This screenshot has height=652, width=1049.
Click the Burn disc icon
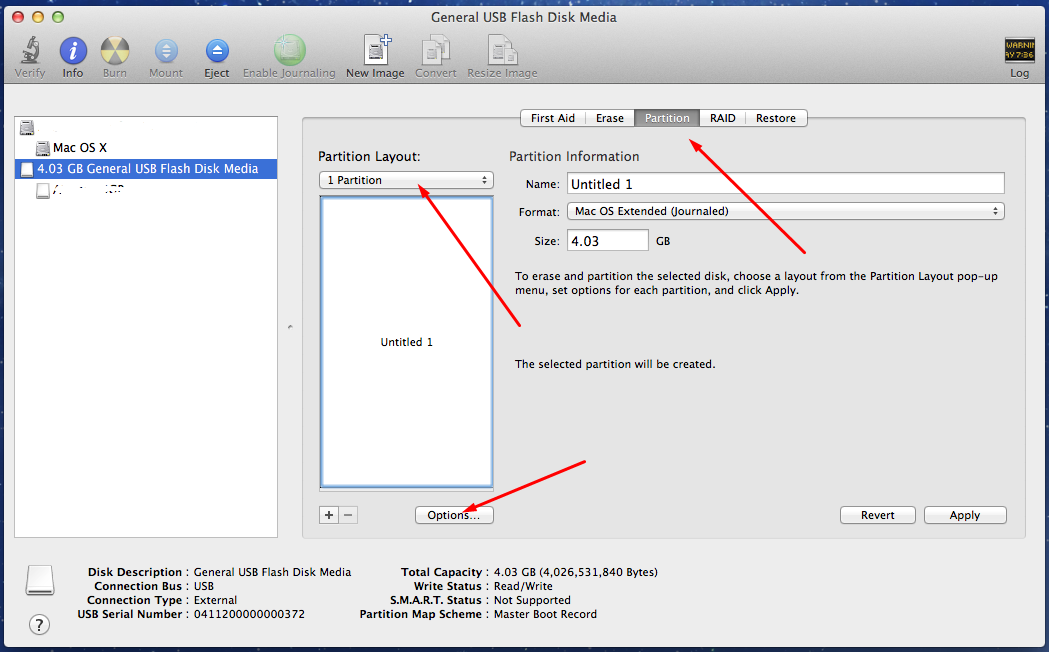[114, 51]
